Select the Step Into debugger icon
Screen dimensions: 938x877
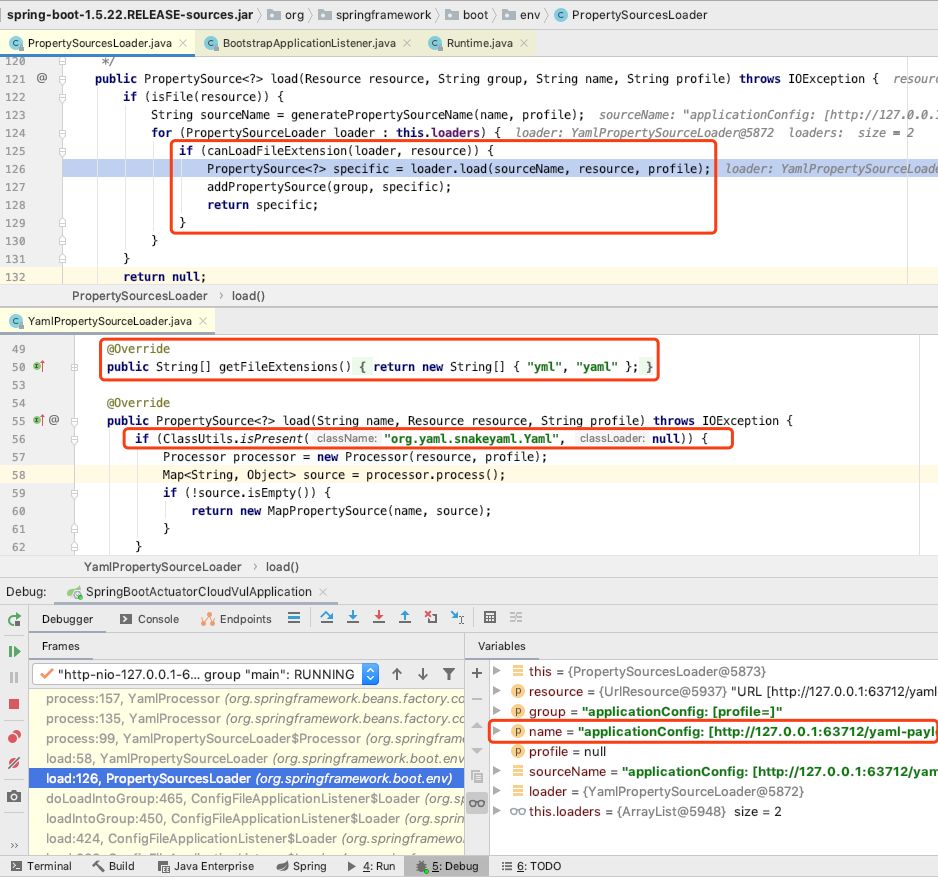(x=354, y=617)
